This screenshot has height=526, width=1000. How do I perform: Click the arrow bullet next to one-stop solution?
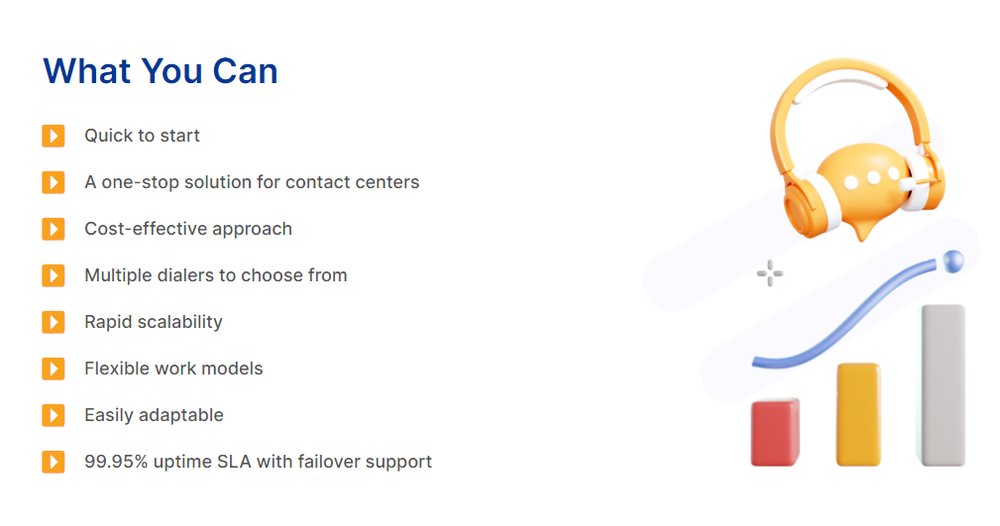pos(54,182)
